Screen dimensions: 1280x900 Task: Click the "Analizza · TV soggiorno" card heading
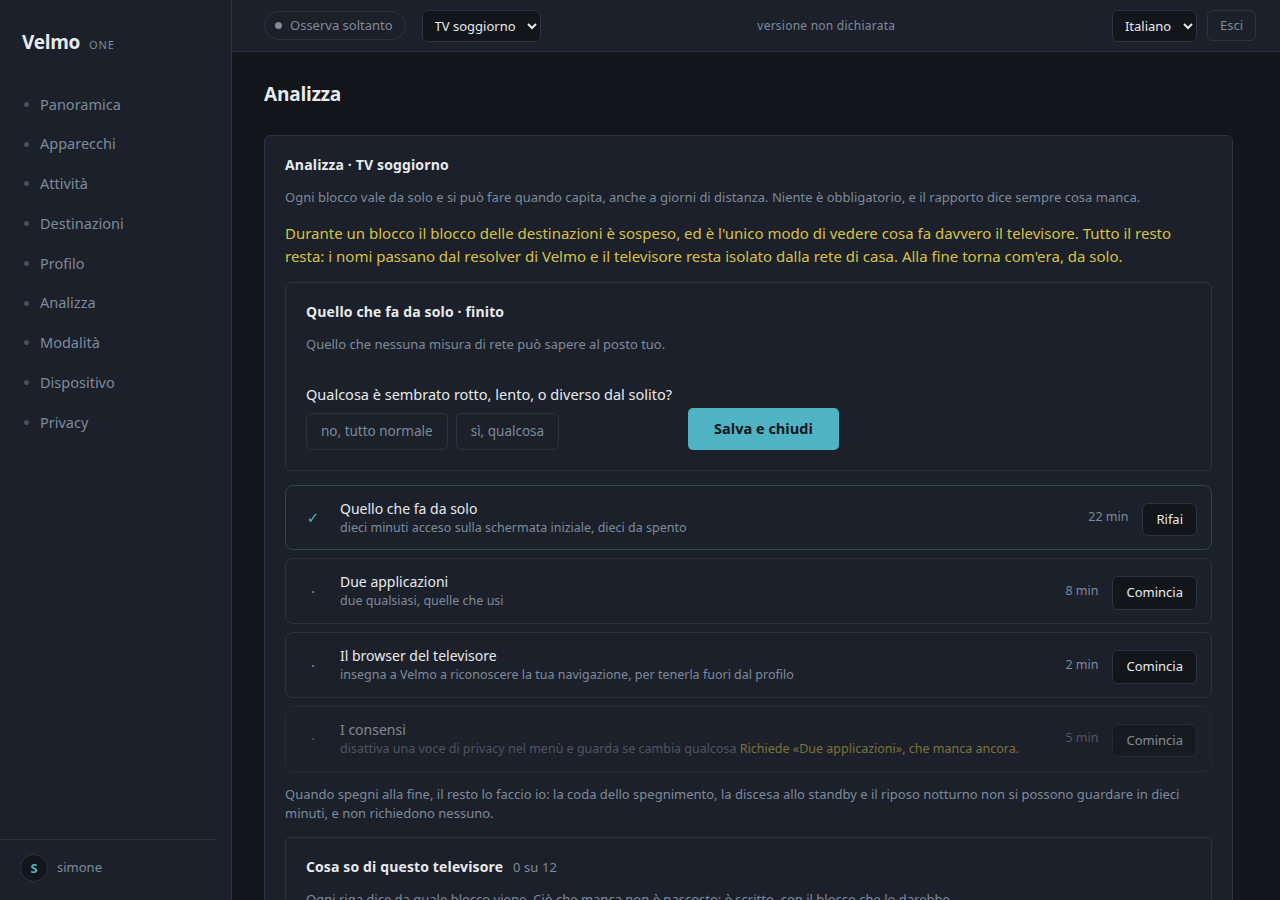(x=367, y=165)
